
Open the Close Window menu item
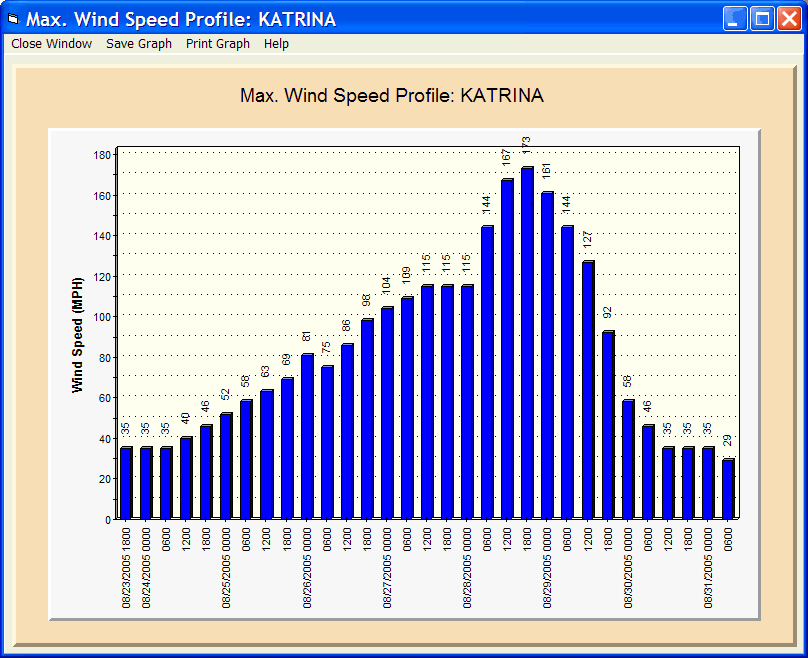51,44
